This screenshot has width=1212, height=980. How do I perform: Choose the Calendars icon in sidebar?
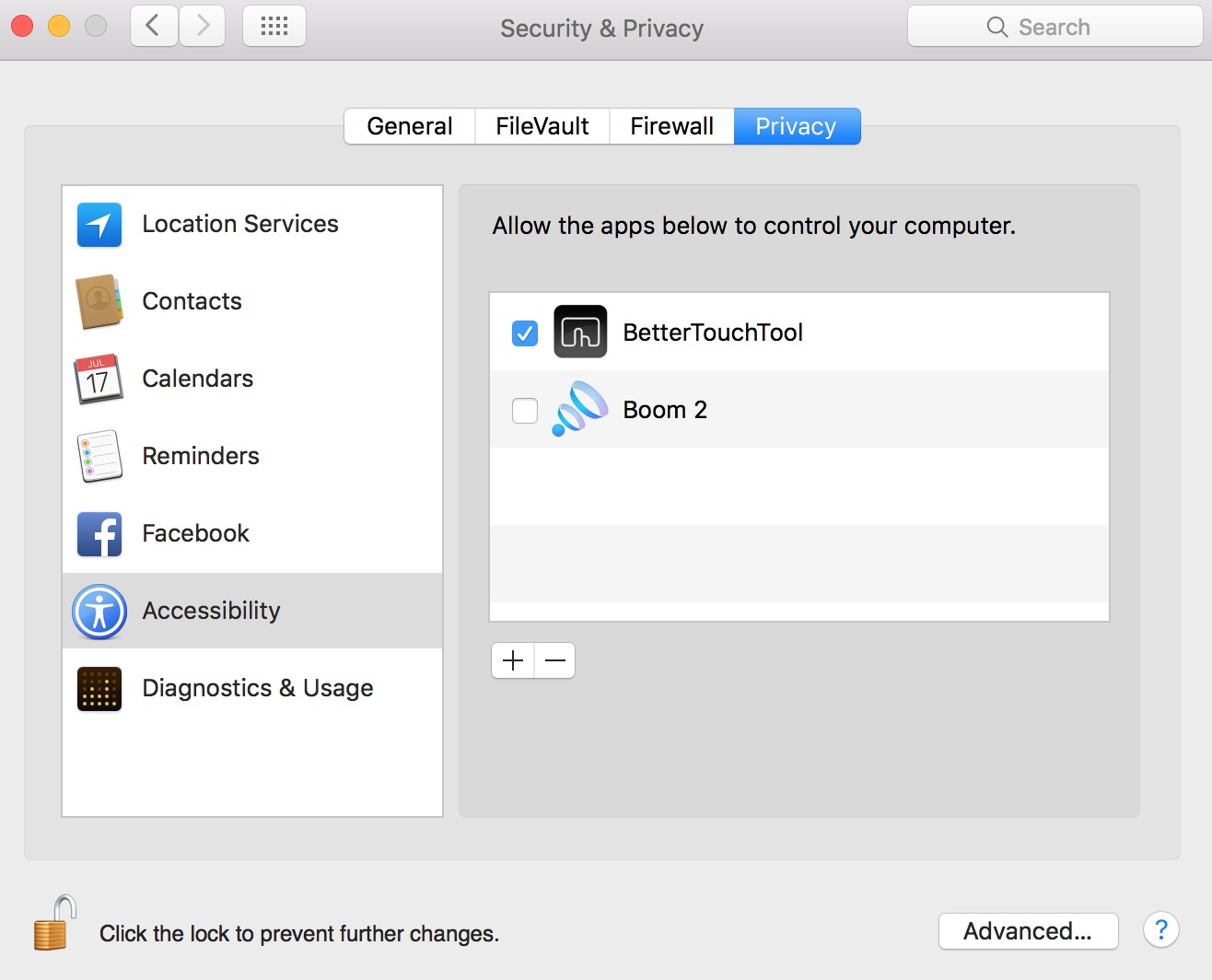click(99, 379)
